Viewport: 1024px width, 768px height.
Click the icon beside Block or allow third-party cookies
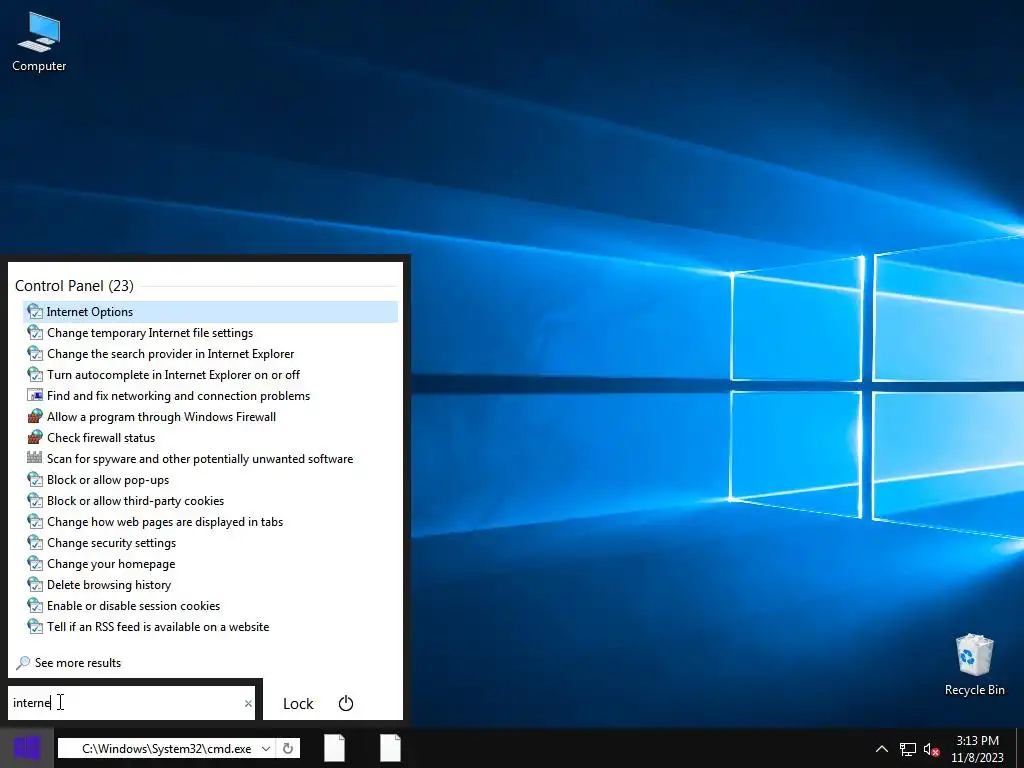click(x=35, y=500)
